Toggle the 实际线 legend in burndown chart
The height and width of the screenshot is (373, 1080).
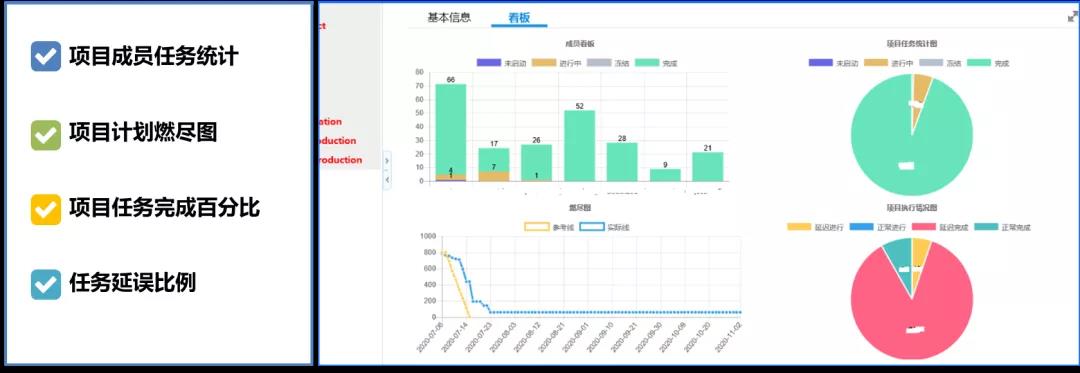[x=604, y=226]
